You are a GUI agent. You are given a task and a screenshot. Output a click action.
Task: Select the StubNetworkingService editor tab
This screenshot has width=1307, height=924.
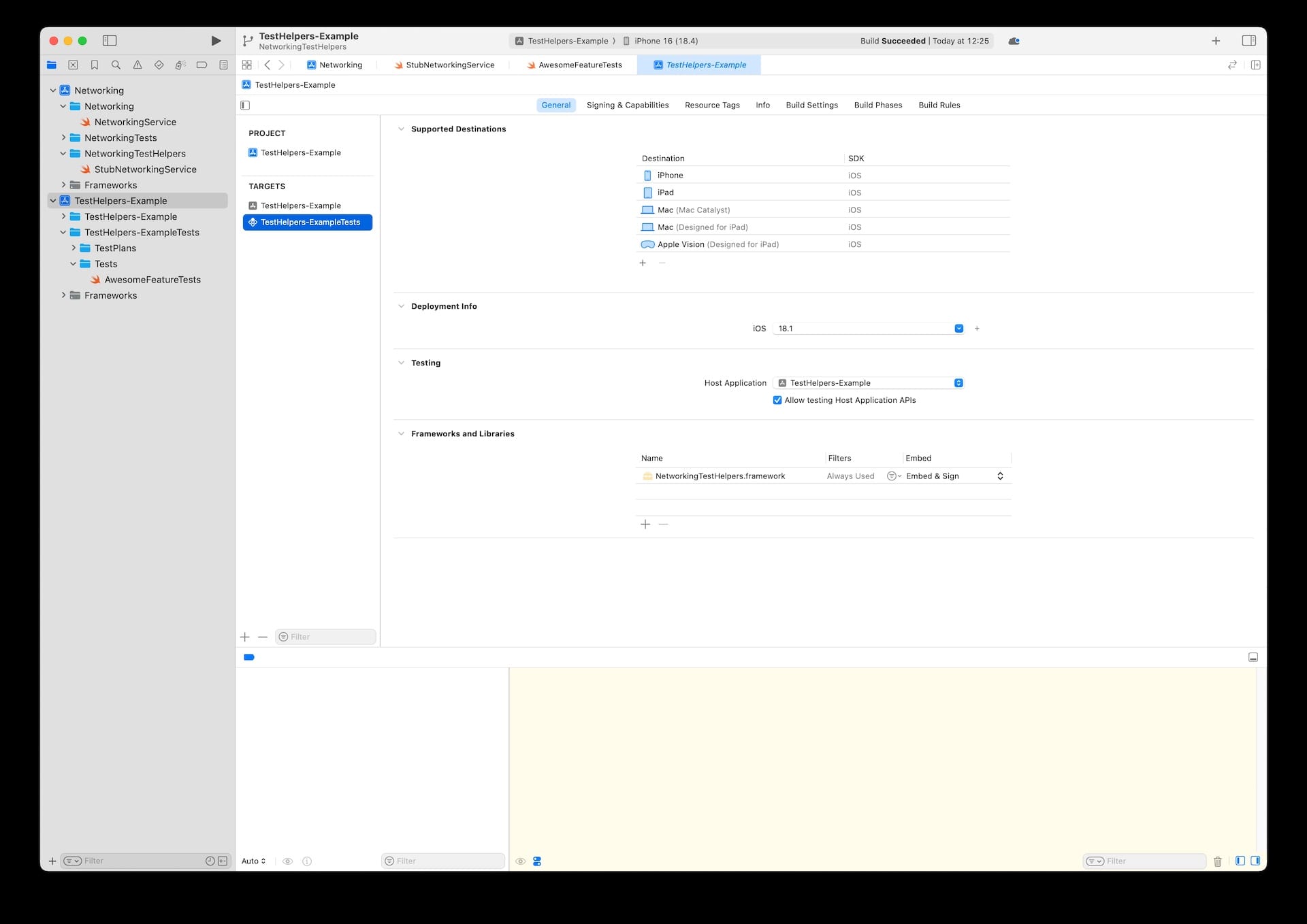click(449, 65)
